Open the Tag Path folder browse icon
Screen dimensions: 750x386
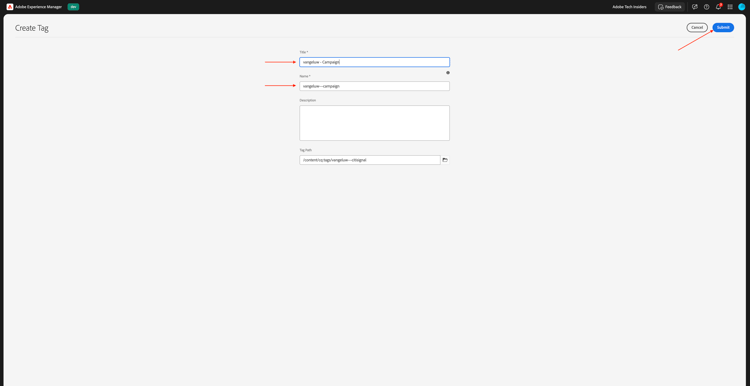pos(445,160)
